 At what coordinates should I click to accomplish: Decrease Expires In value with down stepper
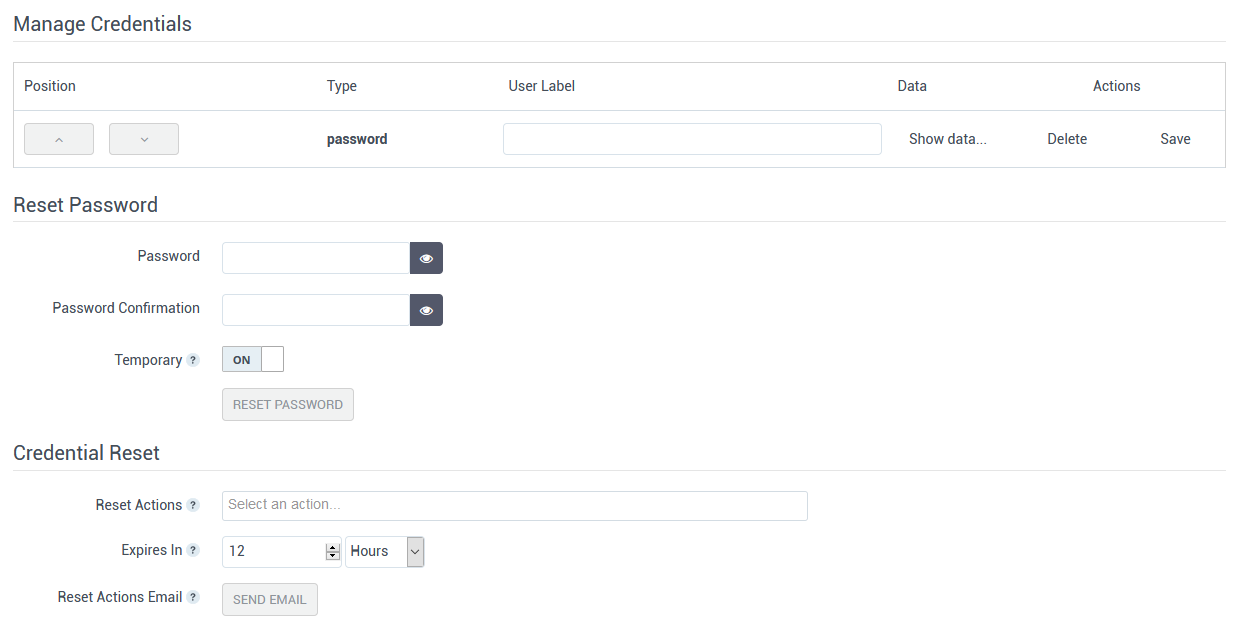click(333, 556)
